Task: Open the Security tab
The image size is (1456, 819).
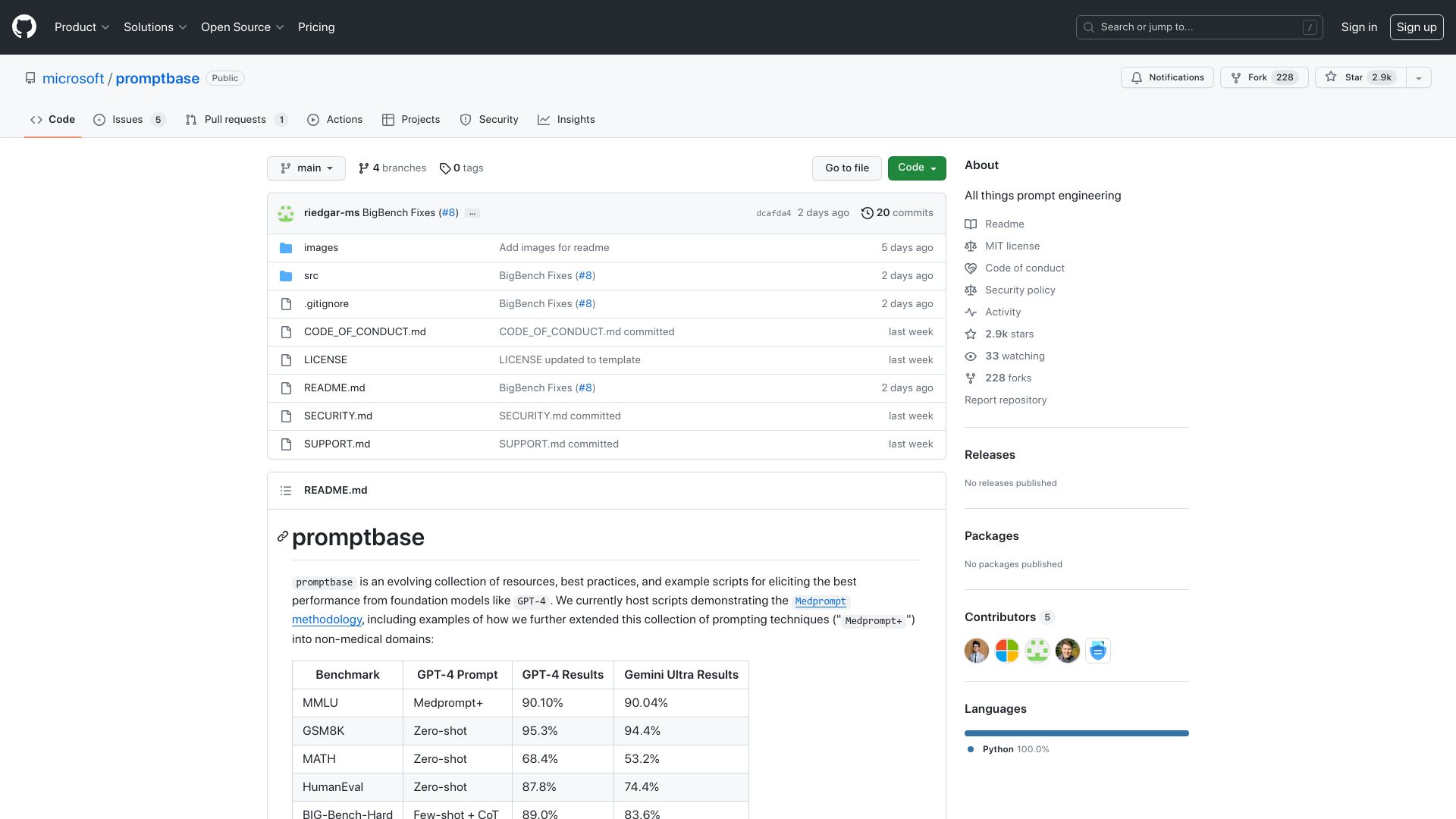Action: (x=489, y=120)
